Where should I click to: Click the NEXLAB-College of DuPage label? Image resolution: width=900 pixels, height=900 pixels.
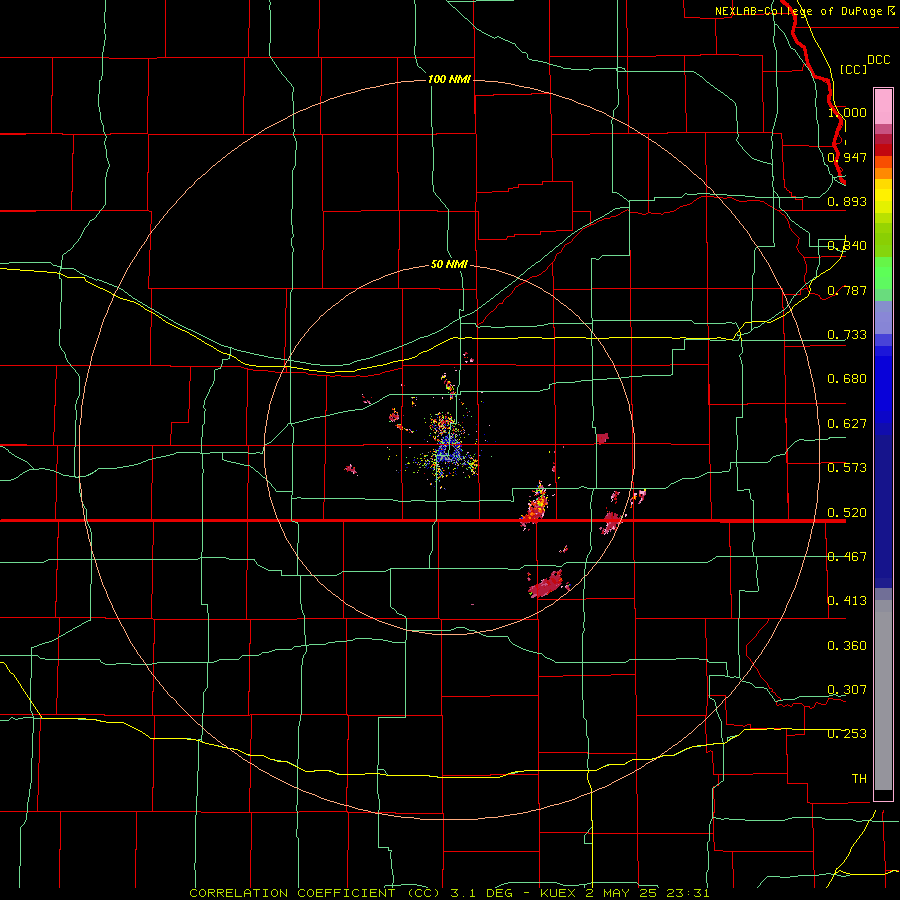click(x=798, y=11)
